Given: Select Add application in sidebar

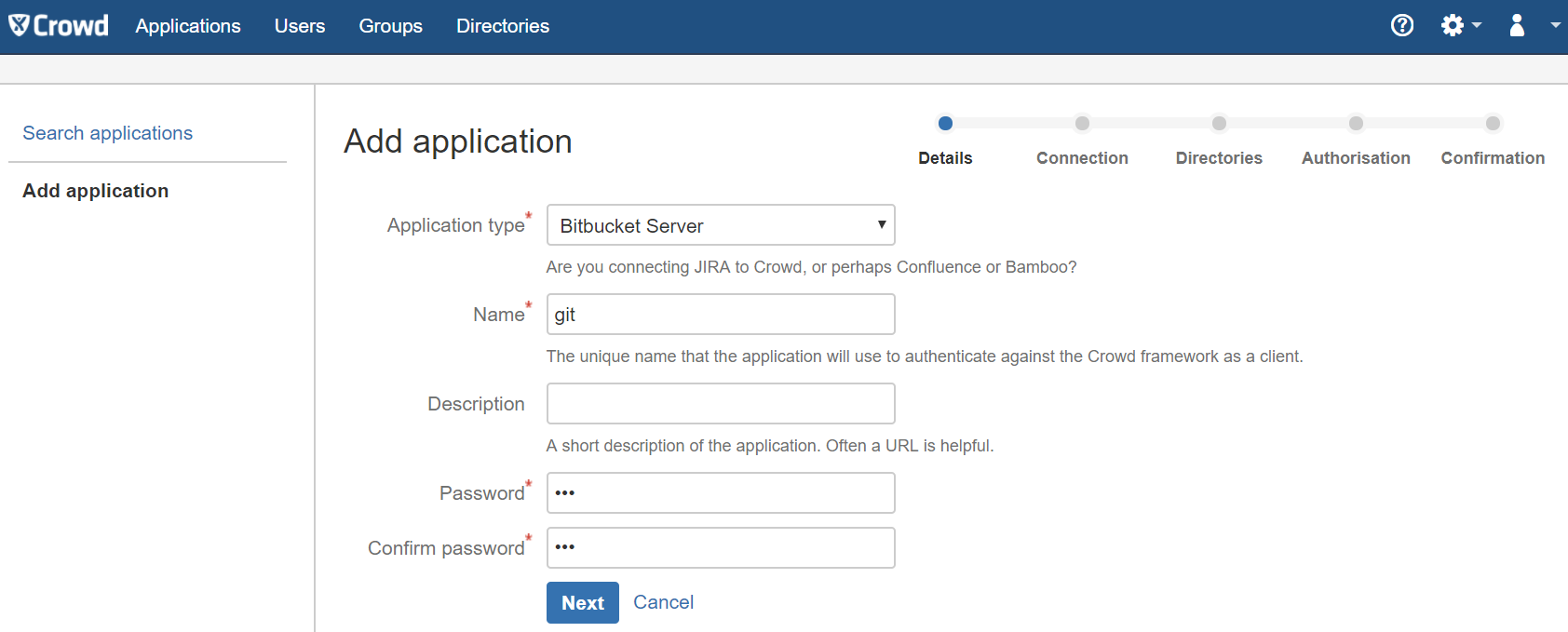Looking at the screenshot, I should (96, 191).
